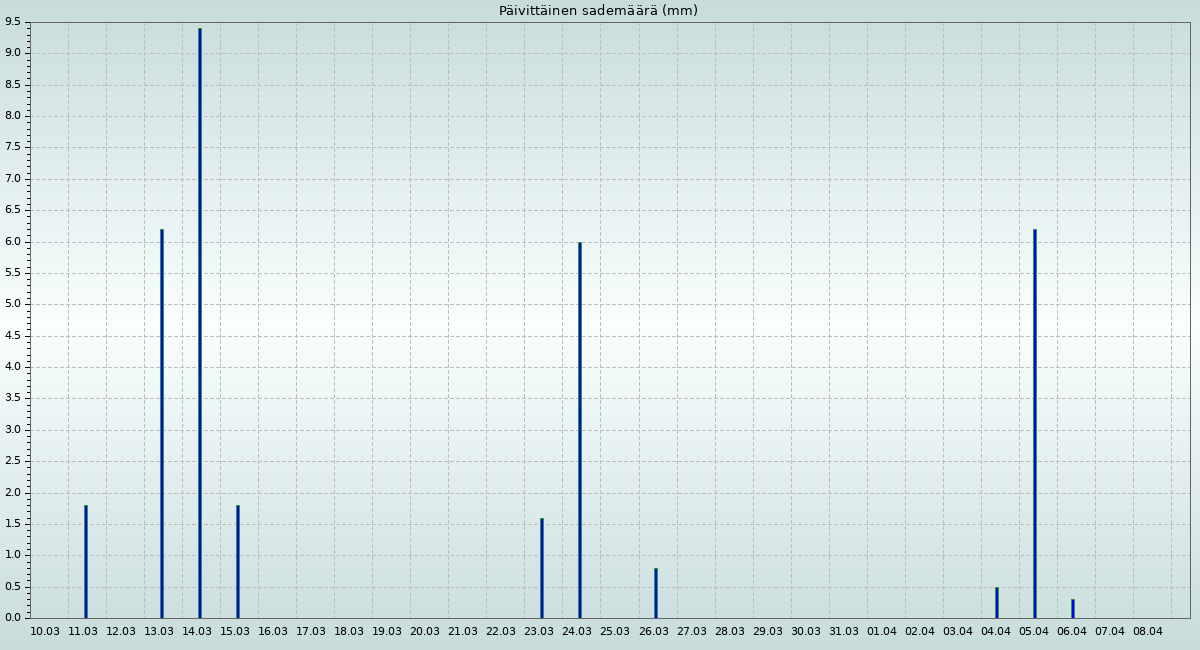This screenshot has height=650, width=1200.
Task: Click the "08.04" date label on x-axis
Action: coord(1148,632)
